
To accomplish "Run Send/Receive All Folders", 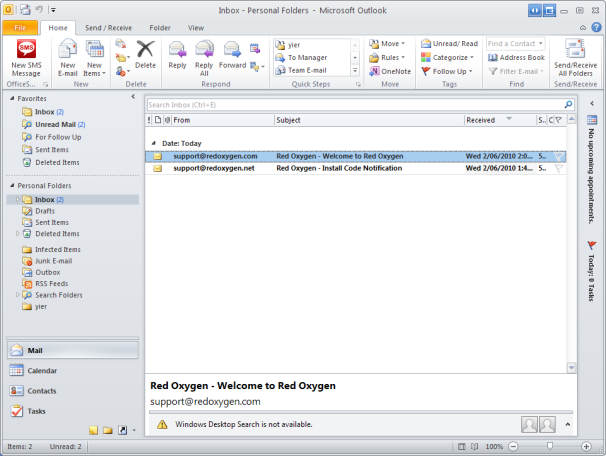I will click(x=575, y=58).
